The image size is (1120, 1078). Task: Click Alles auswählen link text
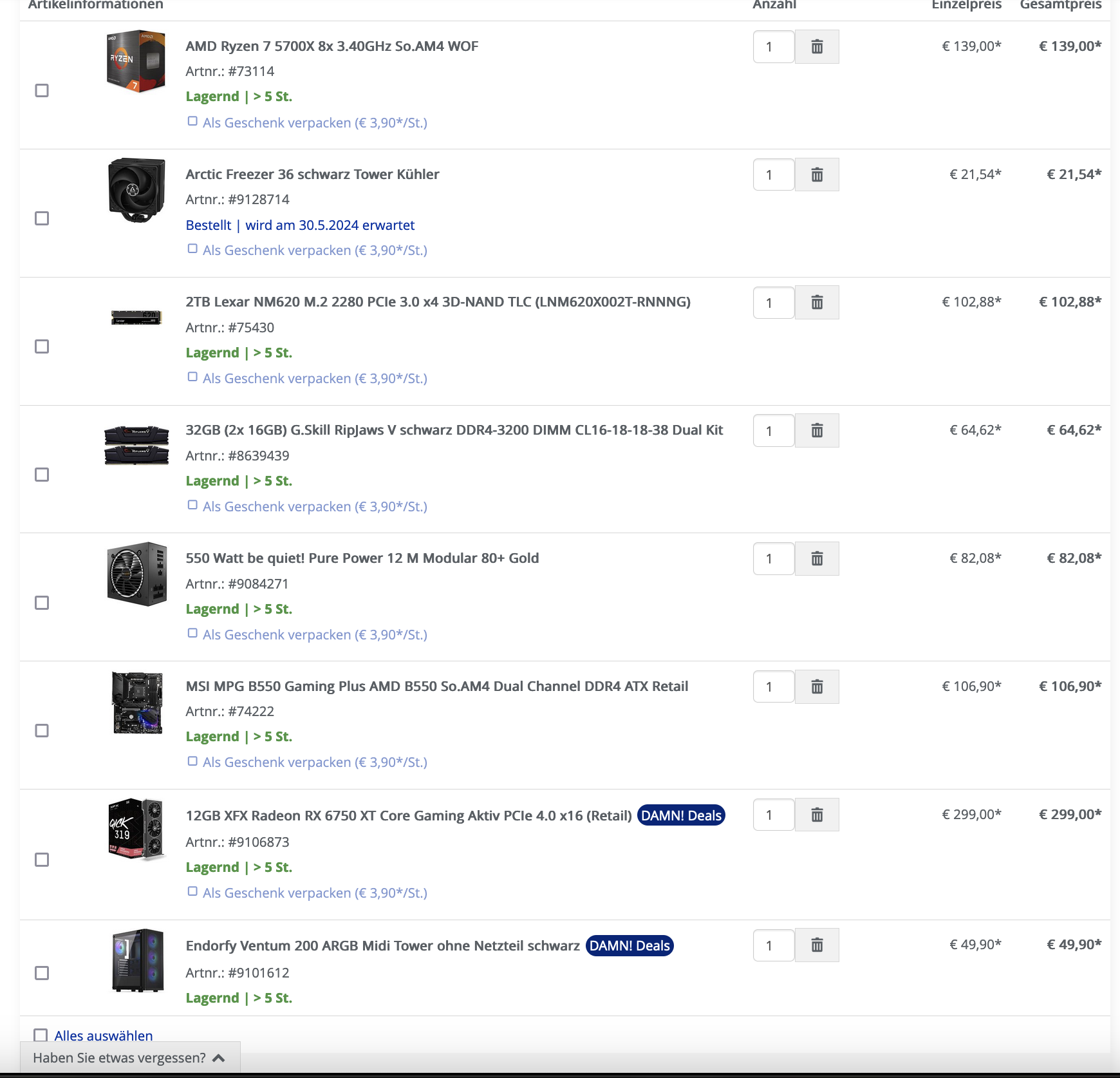pos(104,1035)
